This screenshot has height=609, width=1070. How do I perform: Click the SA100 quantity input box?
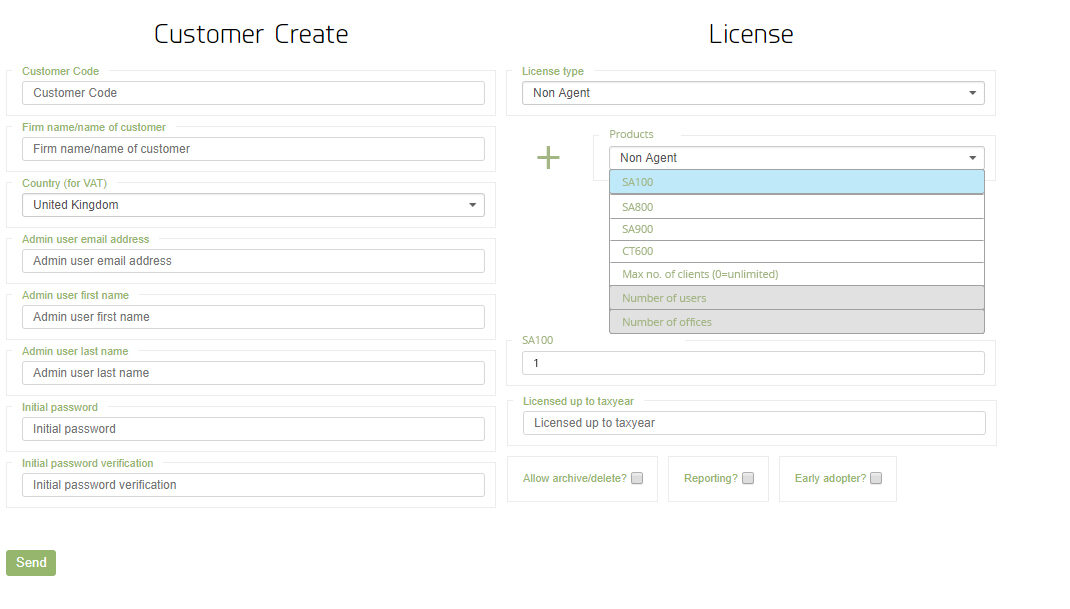752,363
